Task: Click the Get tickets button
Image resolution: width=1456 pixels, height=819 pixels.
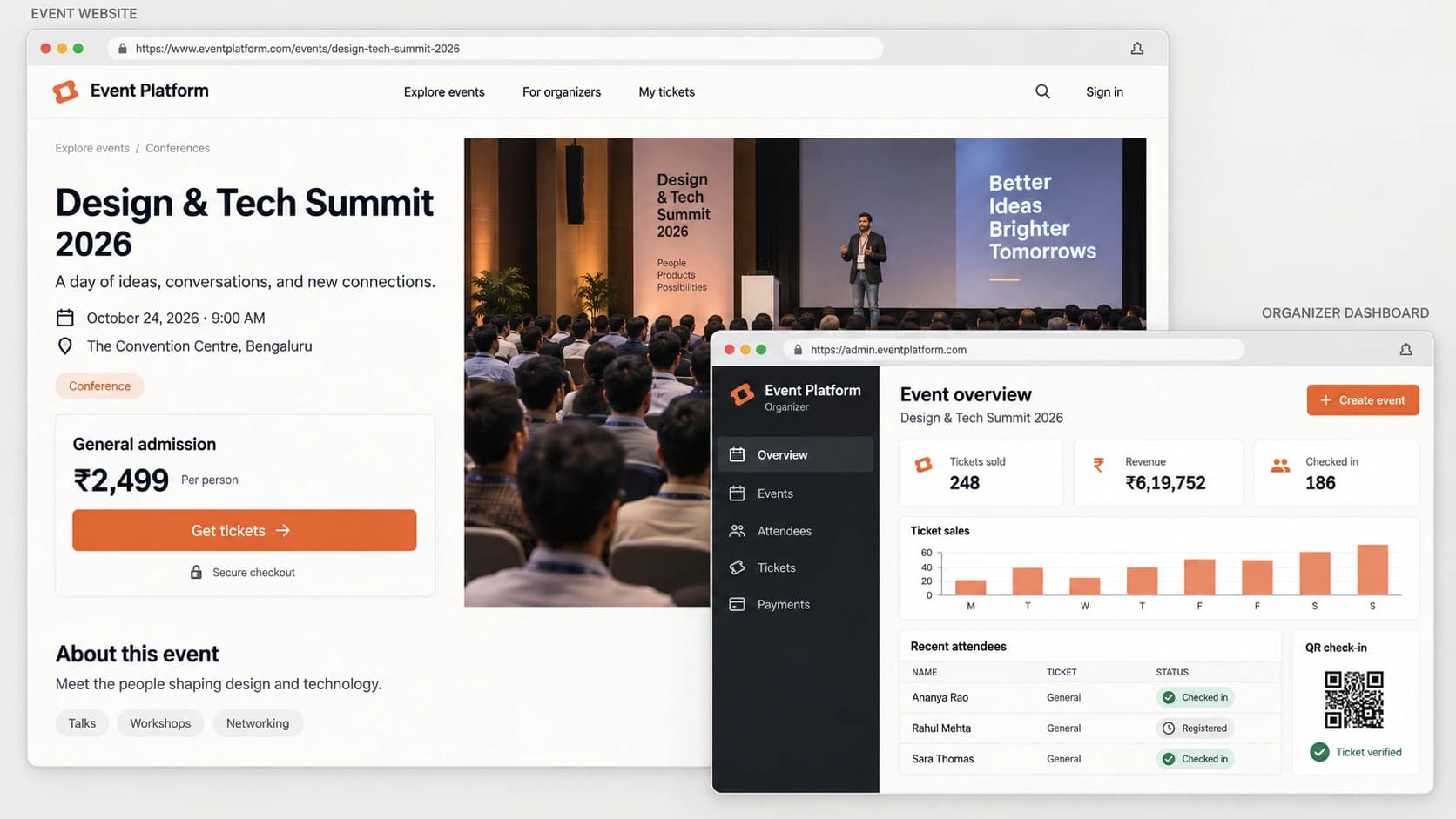Action: click(245, 530)
